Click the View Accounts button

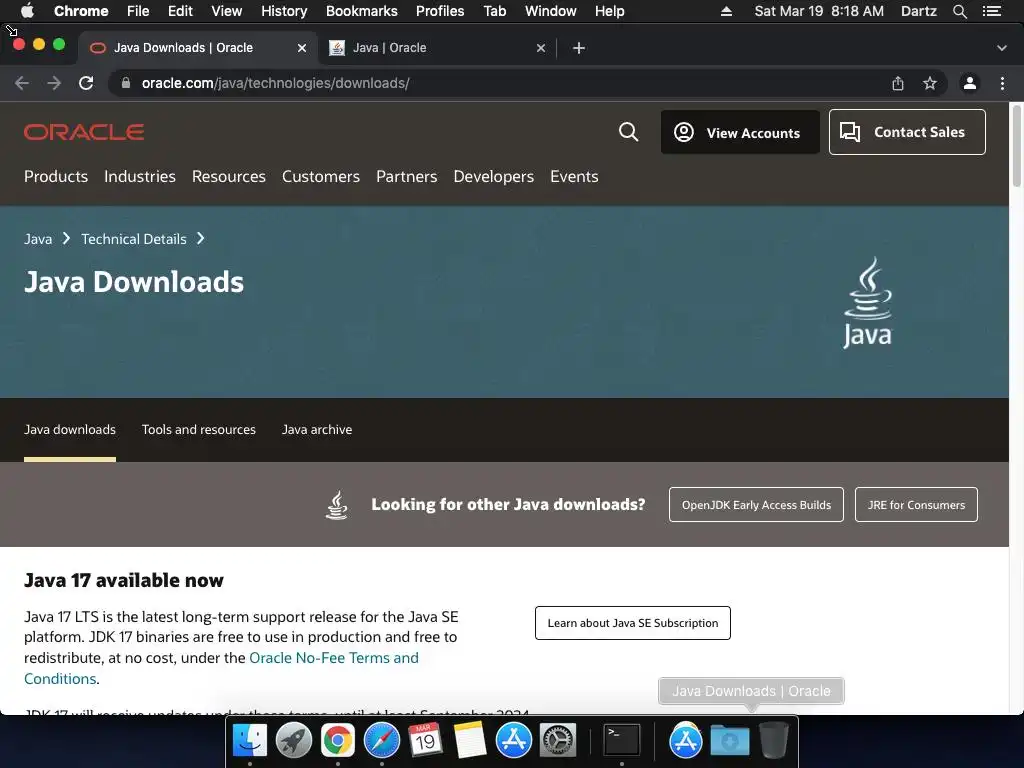[740, 132]
